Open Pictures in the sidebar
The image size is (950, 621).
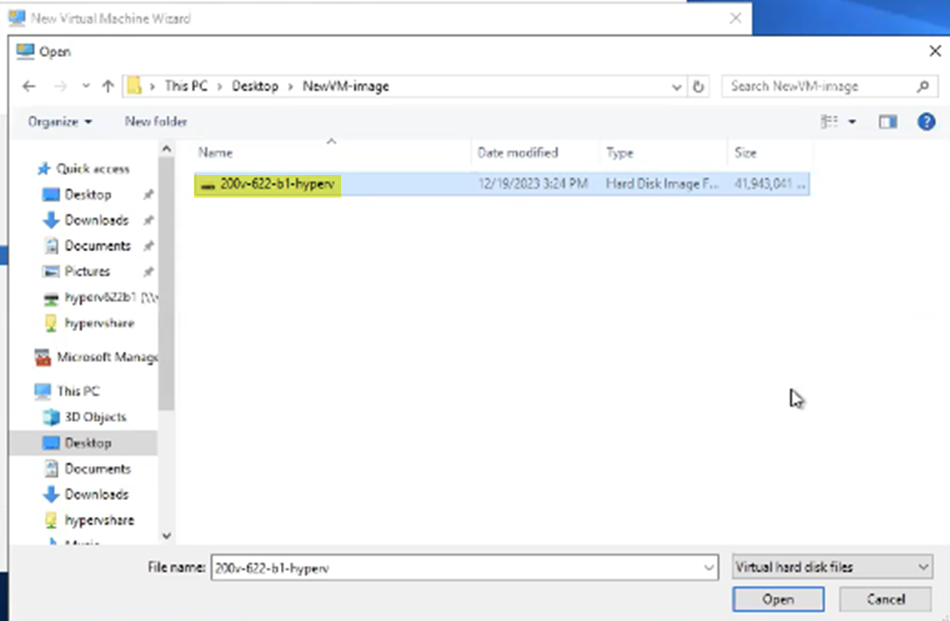(x=90, y=271)
